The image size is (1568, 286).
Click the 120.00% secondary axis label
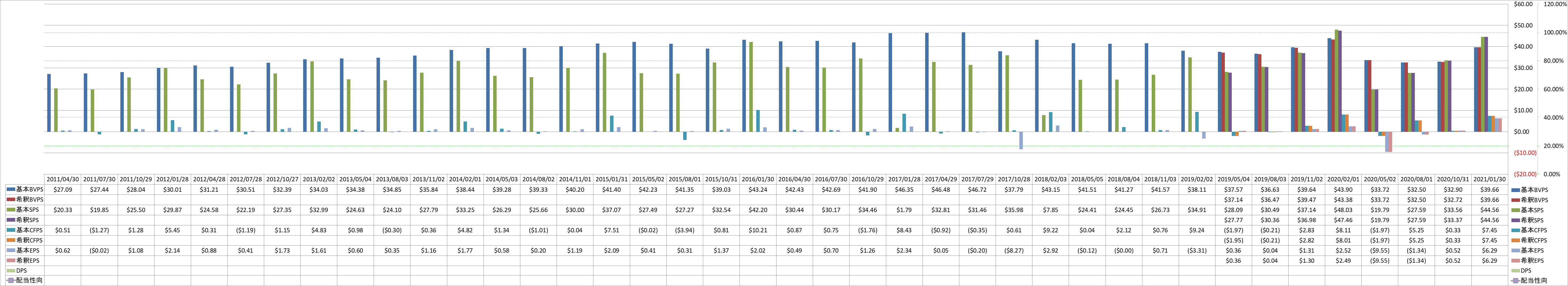coord(1555,4)
